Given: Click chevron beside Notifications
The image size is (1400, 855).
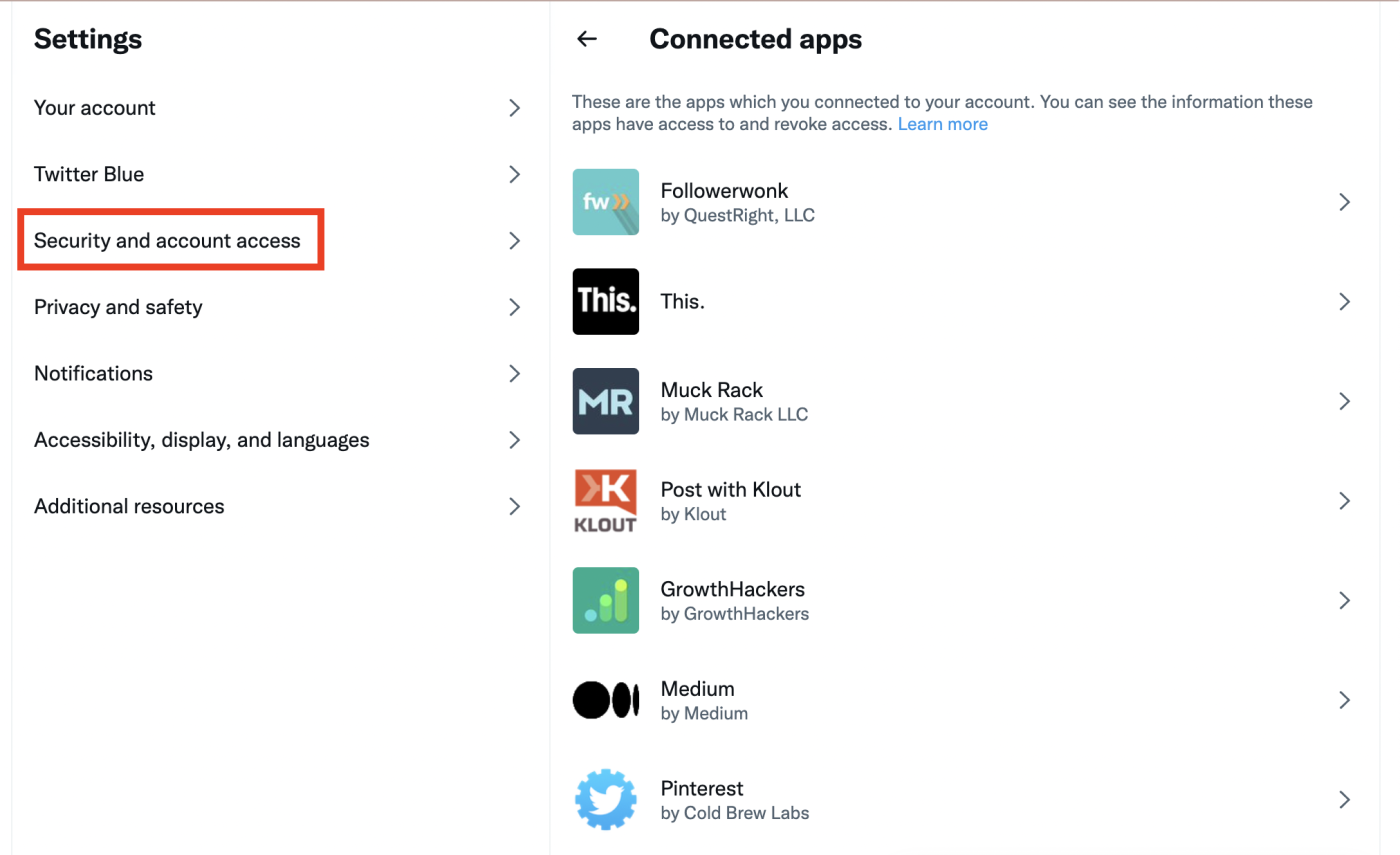Looking at the screenshot, I should [x=515, y=373].
